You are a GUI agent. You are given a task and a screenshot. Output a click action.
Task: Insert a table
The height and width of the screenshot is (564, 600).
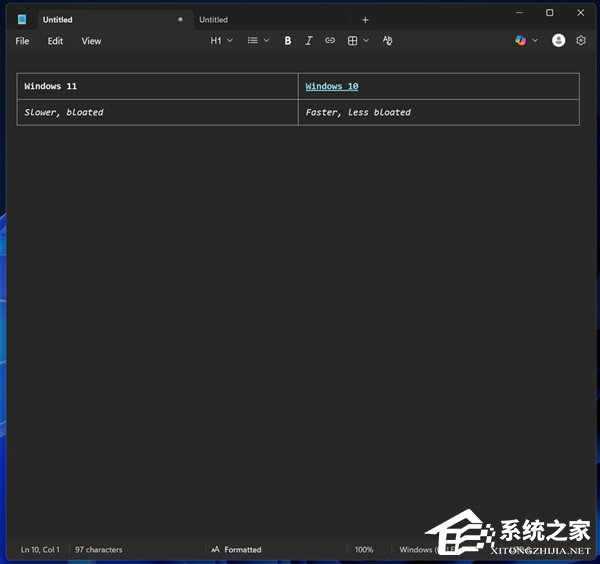352,41
